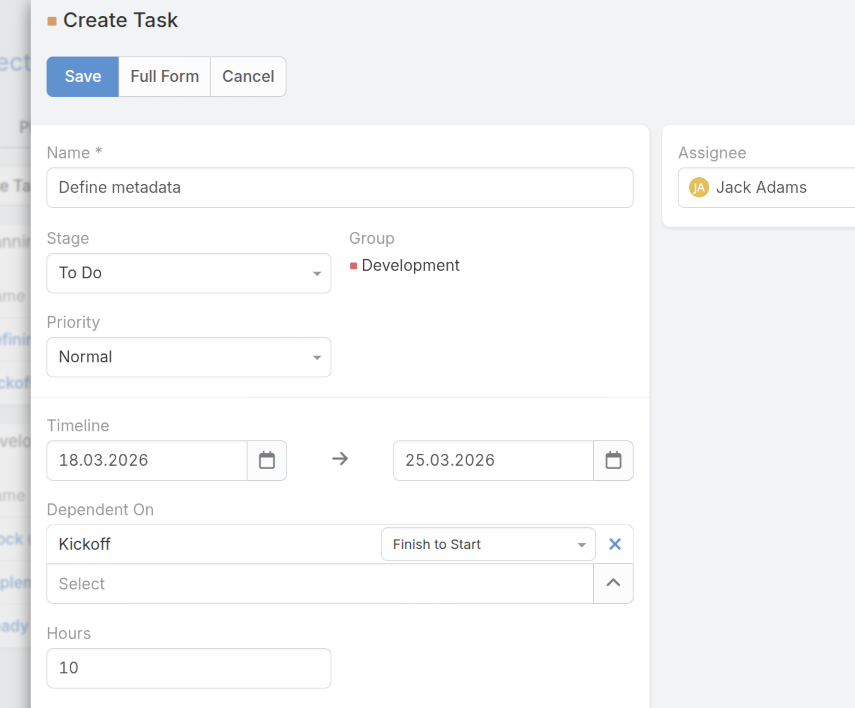The height and width of the screenshot is (708, 855).
Task: Cancel task creation
Action: tap(248, 76)
